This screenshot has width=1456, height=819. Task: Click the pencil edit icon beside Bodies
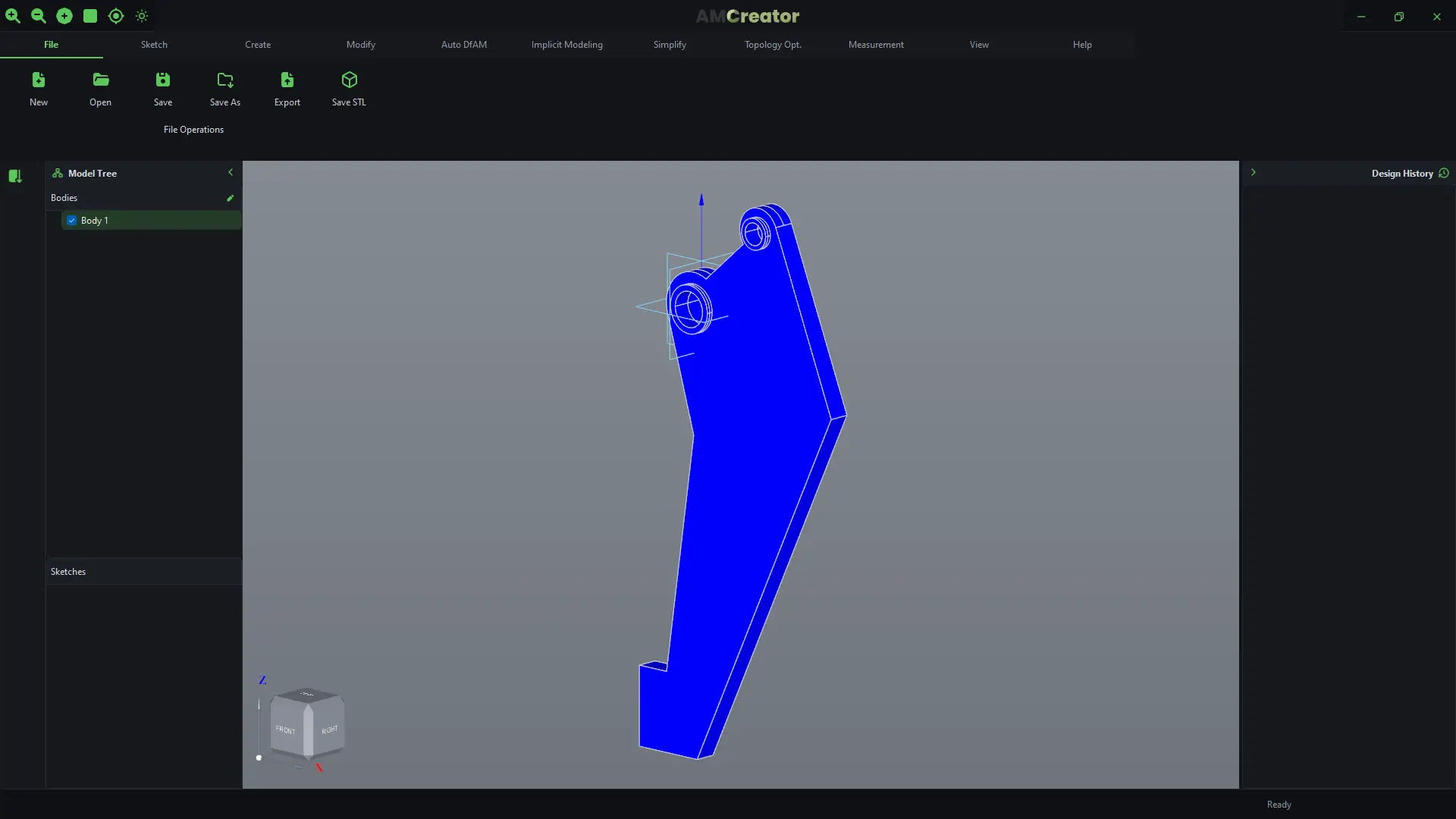[230, 198]
